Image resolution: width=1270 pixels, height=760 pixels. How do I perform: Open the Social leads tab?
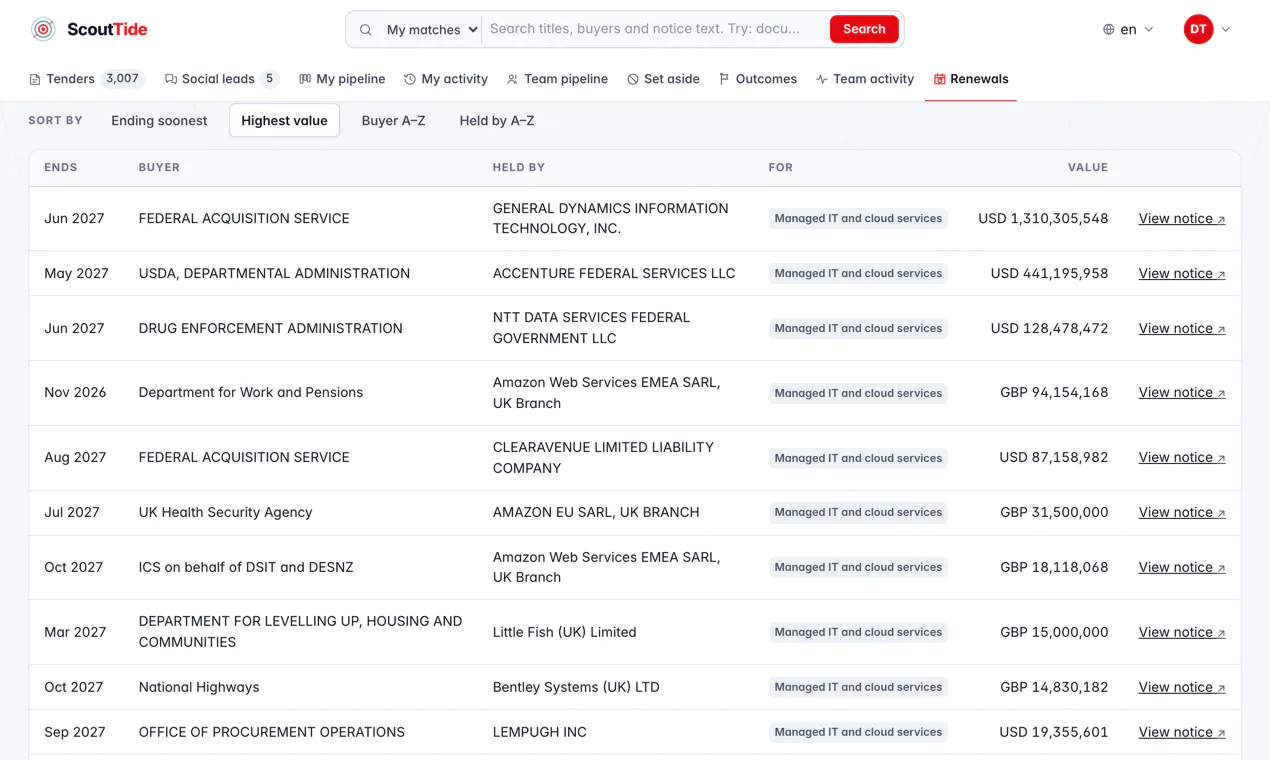221,79
